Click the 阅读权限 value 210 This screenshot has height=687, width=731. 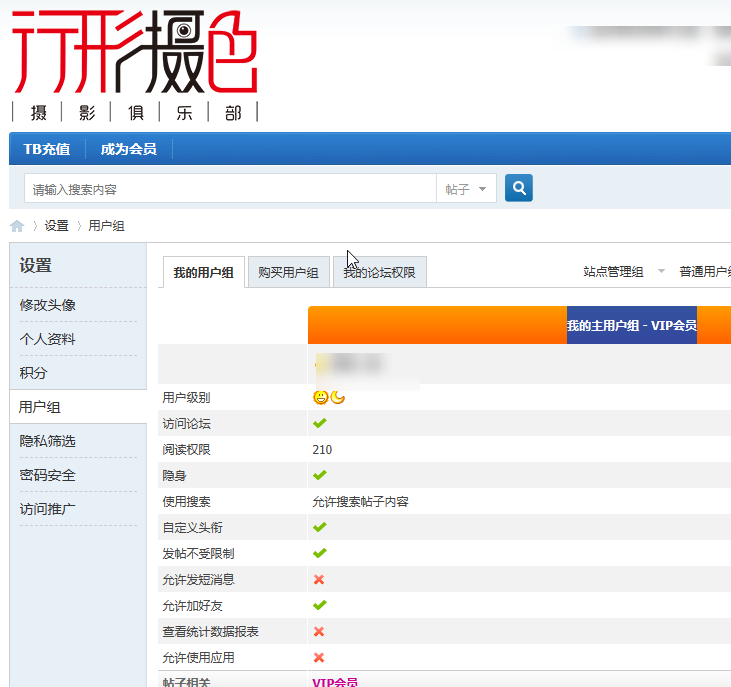(x=322, y=450)
